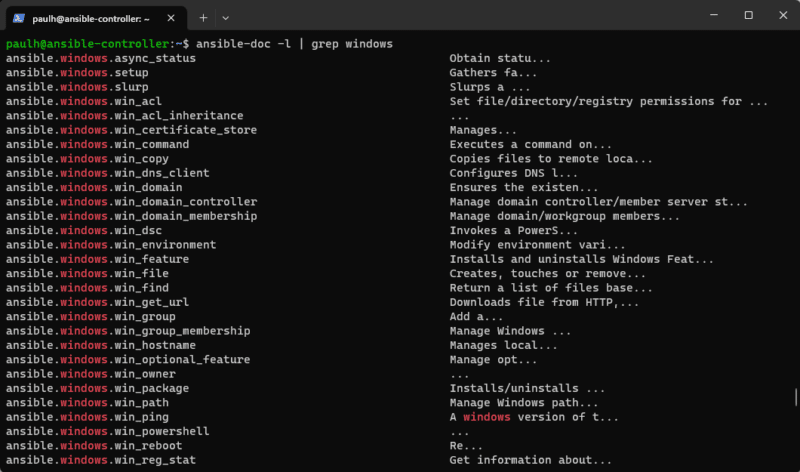Maximize the terminal window
This screenshot has width=800, height=472.
(x=748, y=15)
